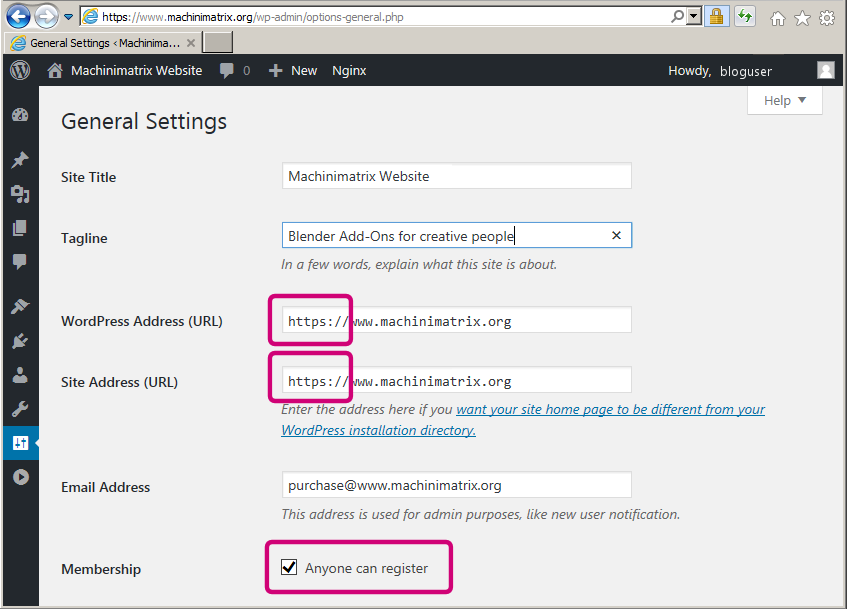The height and width of the screenshot is (609, 847).
Task: Open Plugins plug icon in the sidebar
Action: pyautogui.click(x=20, y=341)
